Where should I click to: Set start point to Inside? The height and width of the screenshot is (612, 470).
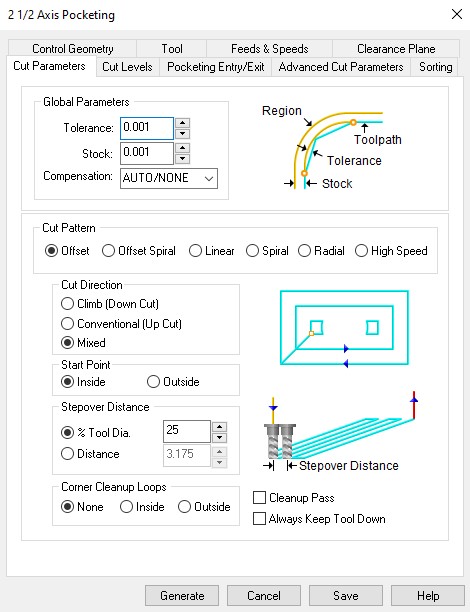click(x=83, y=382)
